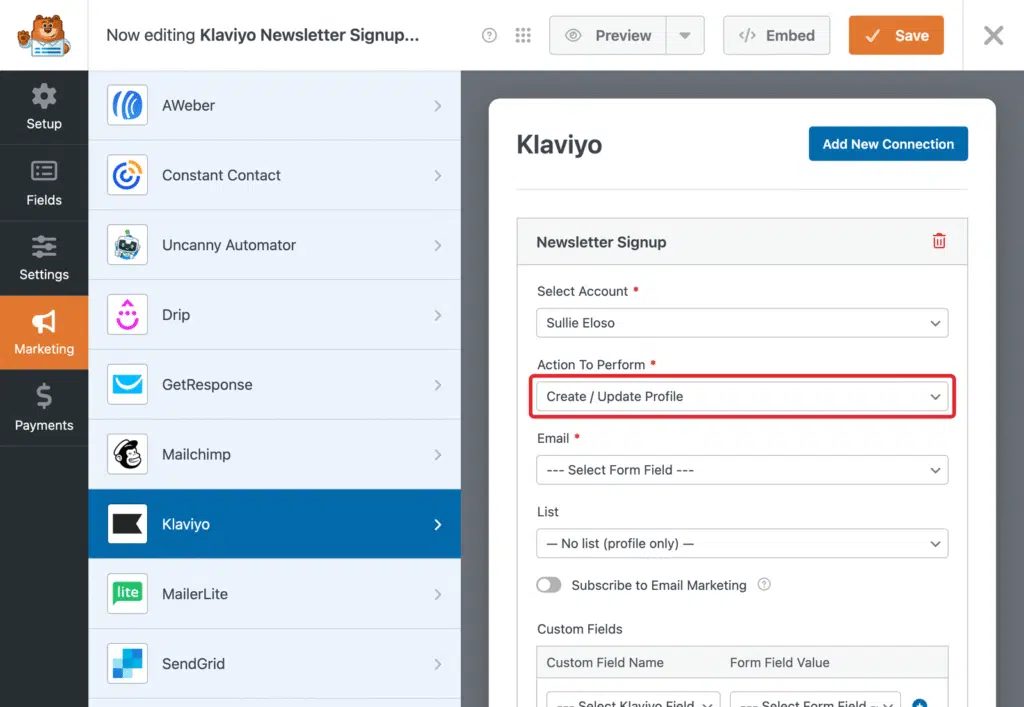Image resolution: width=1024 pixels, height=707 pixels.
Task: Open the Select Account dropdown
Action: click(742, 323)
